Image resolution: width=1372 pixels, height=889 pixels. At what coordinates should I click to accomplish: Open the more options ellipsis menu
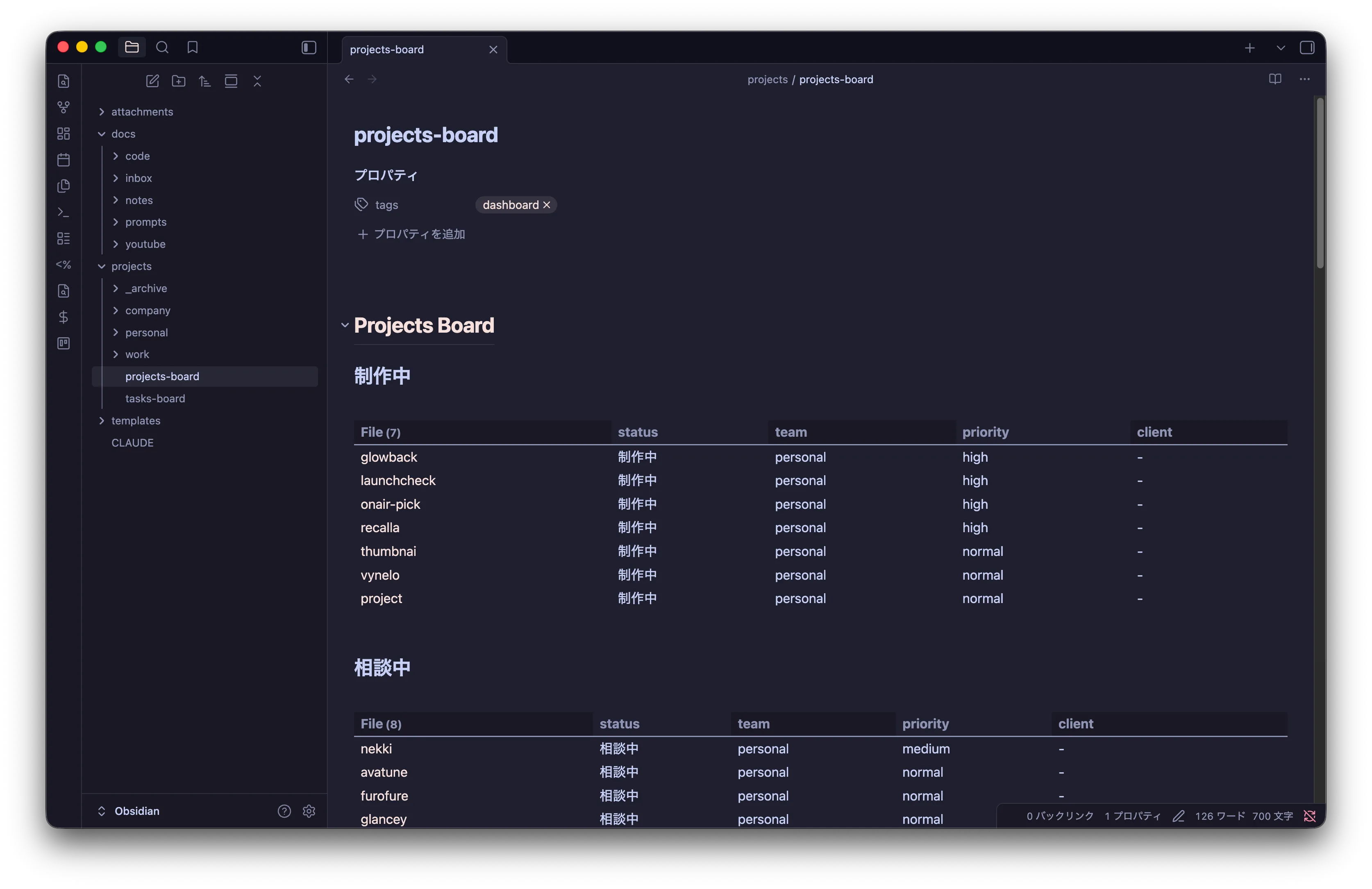pyautogui.click(x=1304, y=79)
